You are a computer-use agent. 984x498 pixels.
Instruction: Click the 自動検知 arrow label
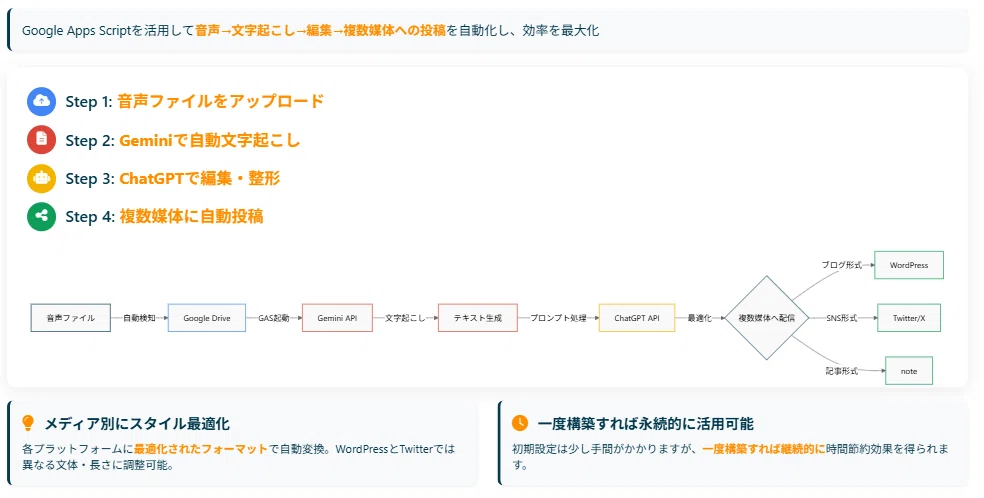pos(139,318)
